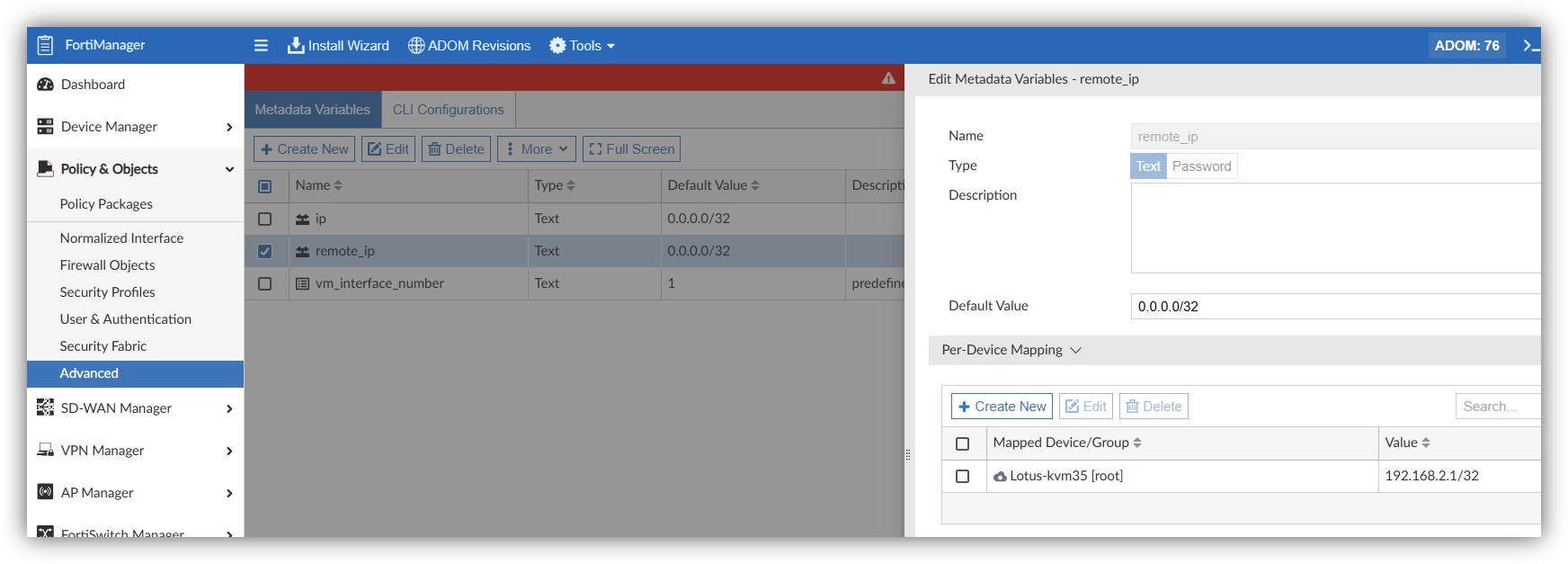Open the More dropdown menu
The width and height of the screenshot is (1568, 564).
(x=537, y=149)
